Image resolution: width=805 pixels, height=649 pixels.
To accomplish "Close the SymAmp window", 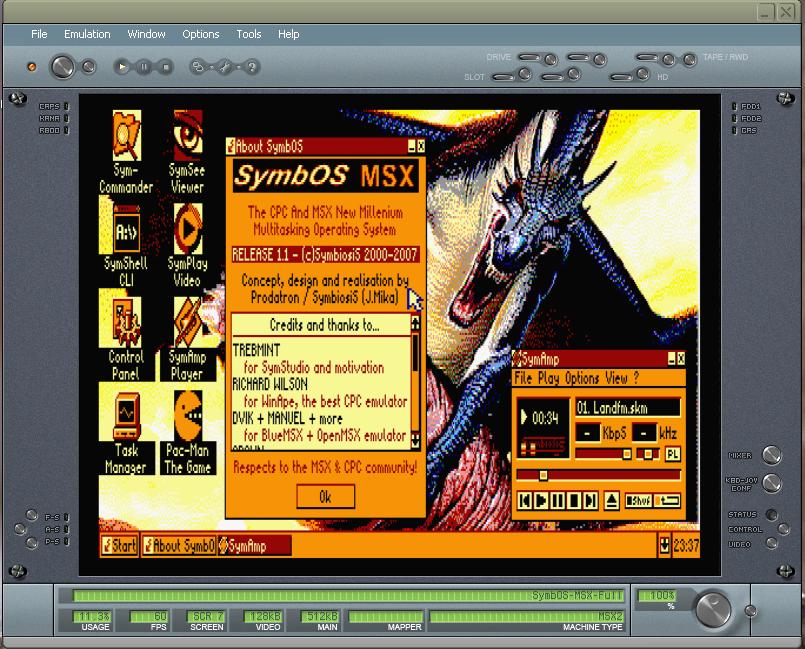I will tap(681, 359).
